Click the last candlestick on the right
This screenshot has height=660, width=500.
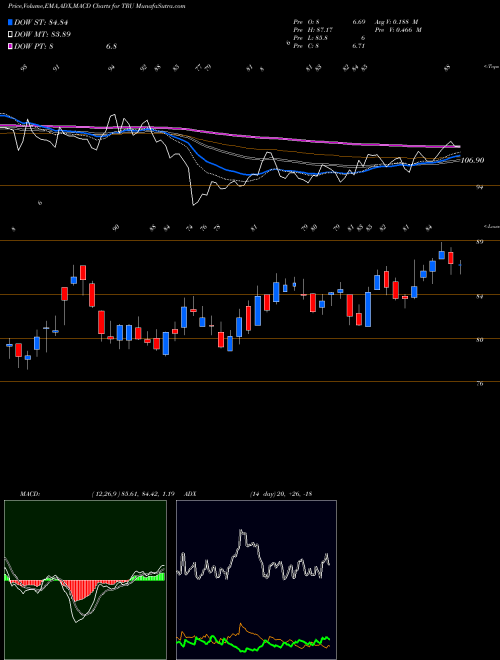460,267
